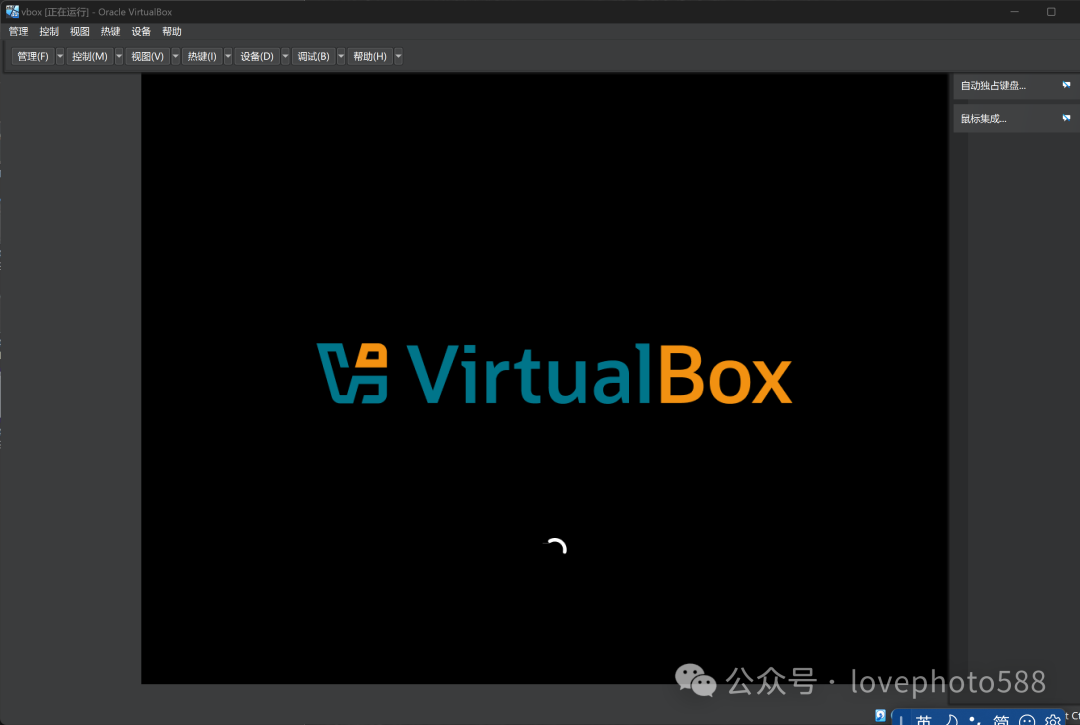Open the 热键 menu in the menu bar
The image size is (1080, 725).
(x=110, y=32)
